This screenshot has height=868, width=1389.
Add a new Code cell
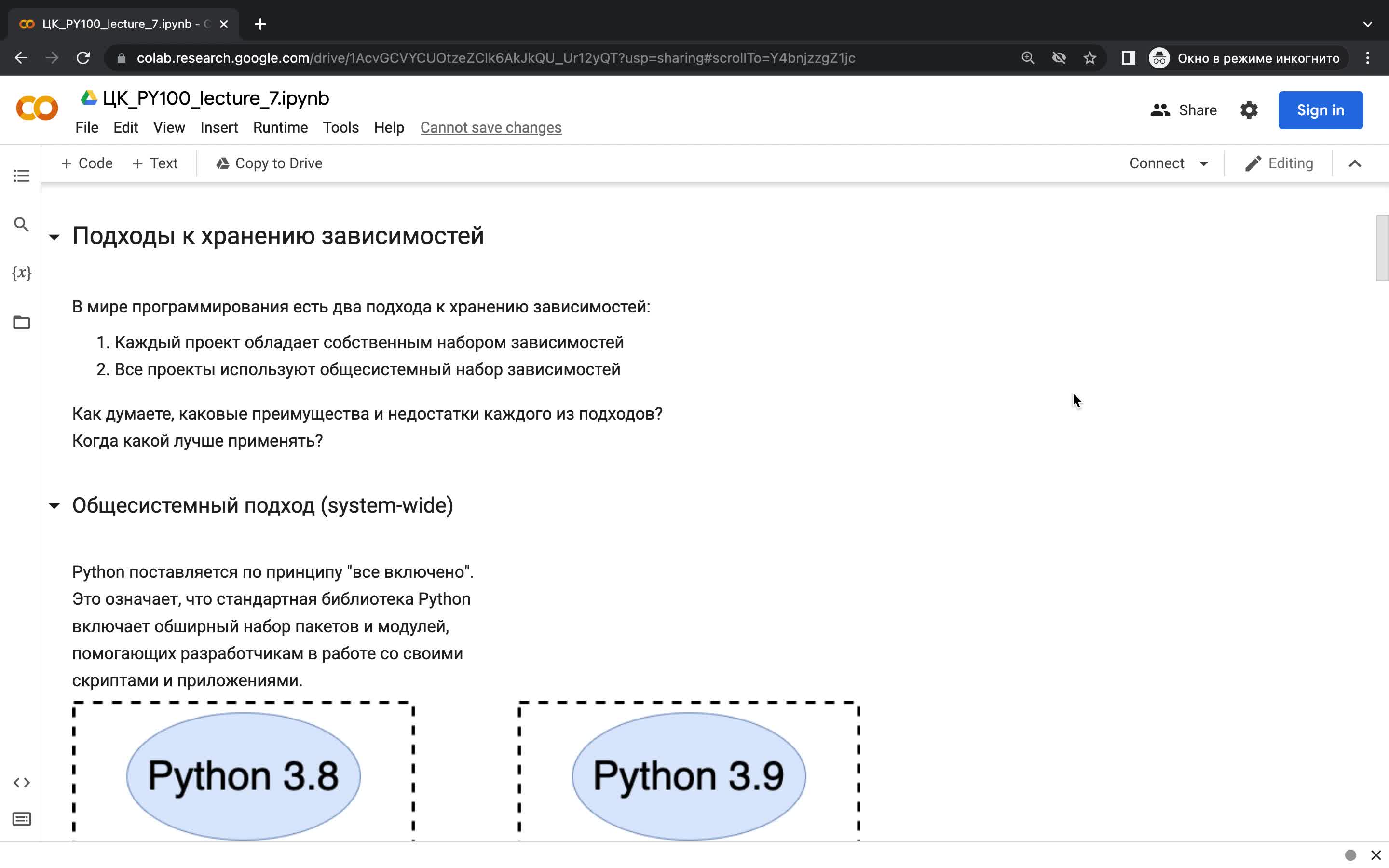[87, 163]
